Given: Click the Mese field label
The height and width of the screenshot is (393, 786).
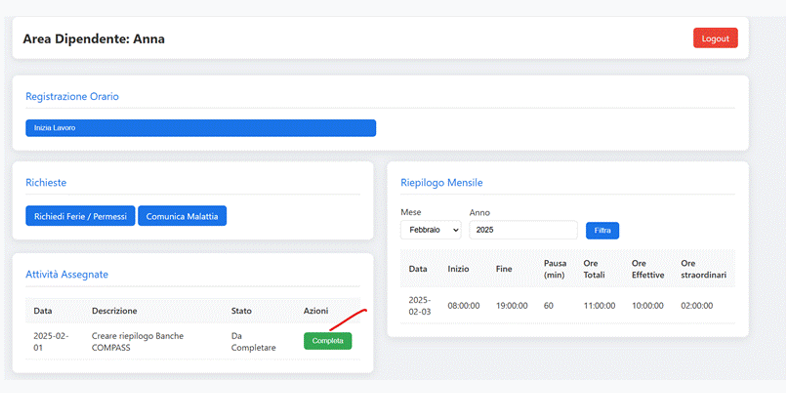Looking at the screenshot, I should [411, 212].
